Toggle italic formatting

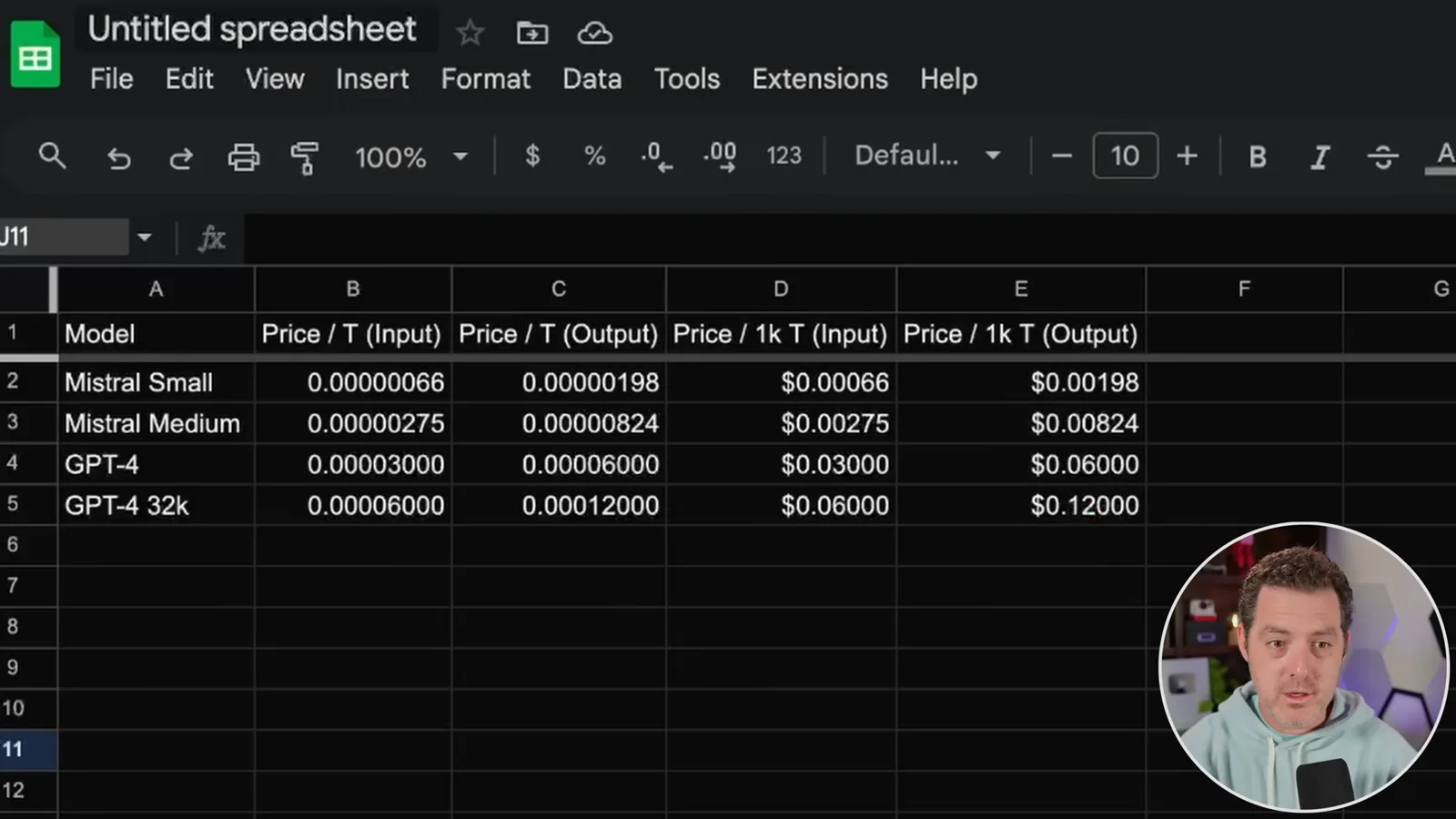(x=1319, y=157)
